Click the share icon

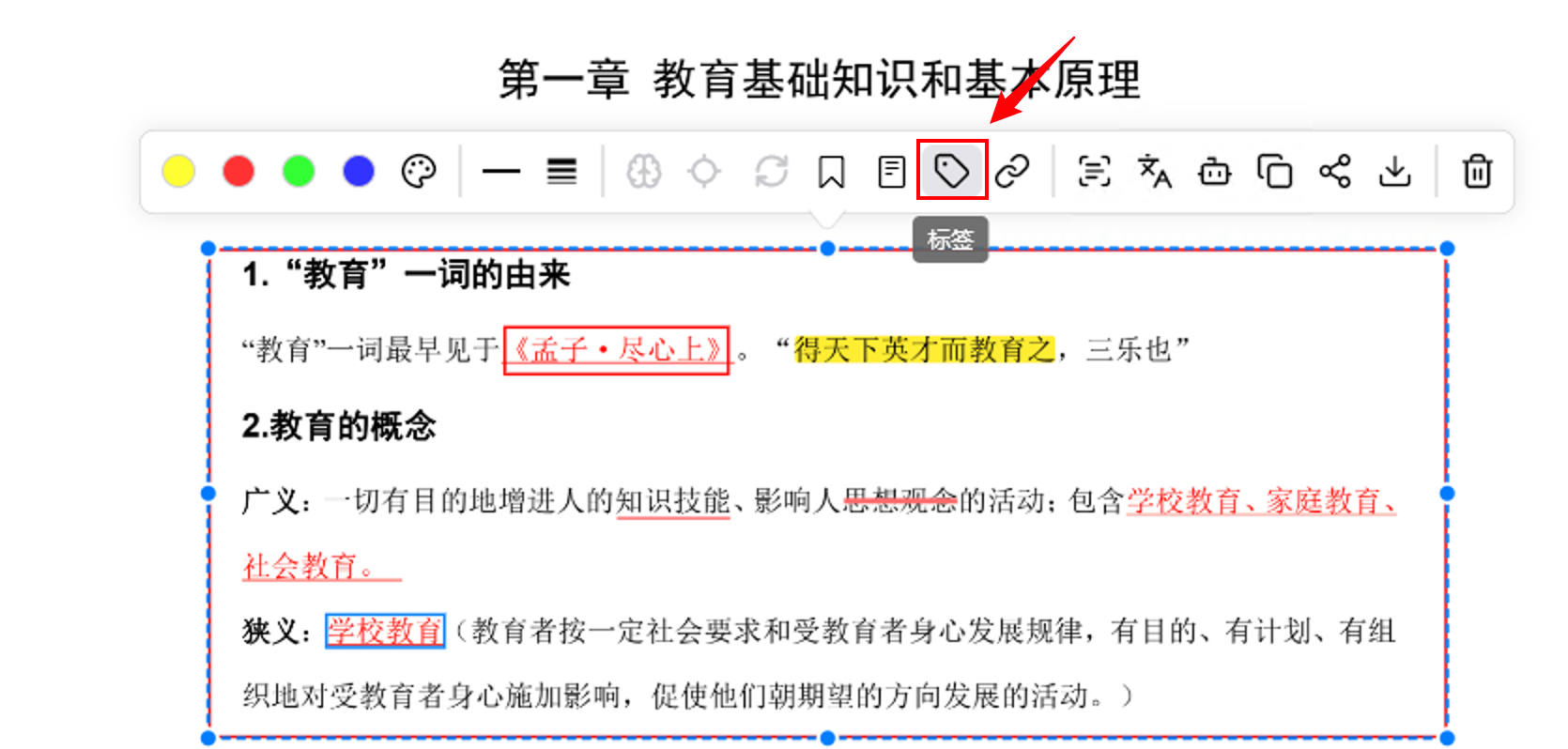(1335, 172)
